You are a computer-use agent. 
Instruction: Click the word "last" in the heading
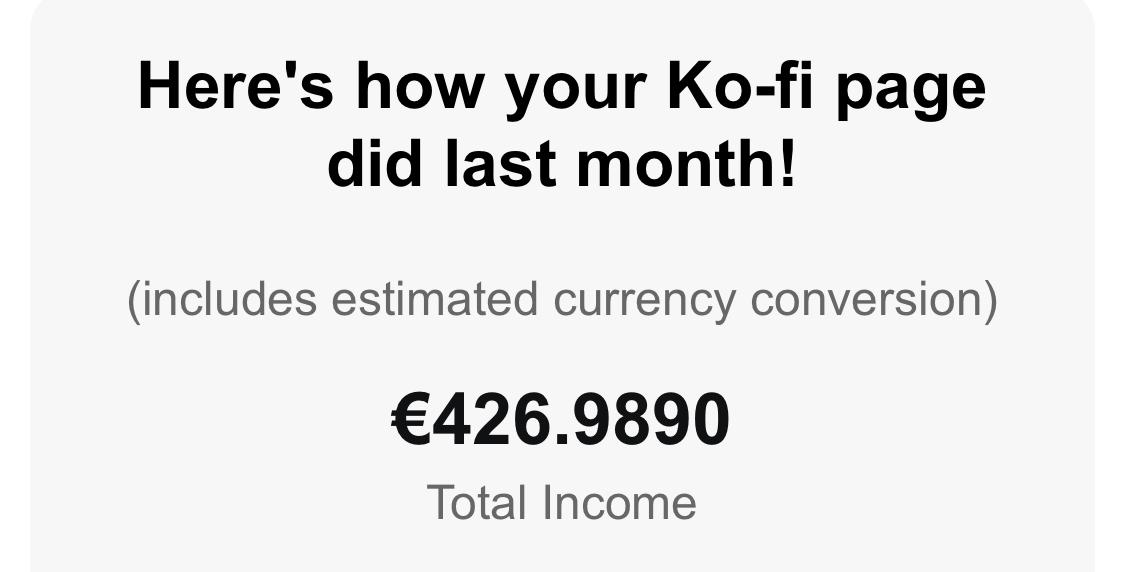(501, 162)
